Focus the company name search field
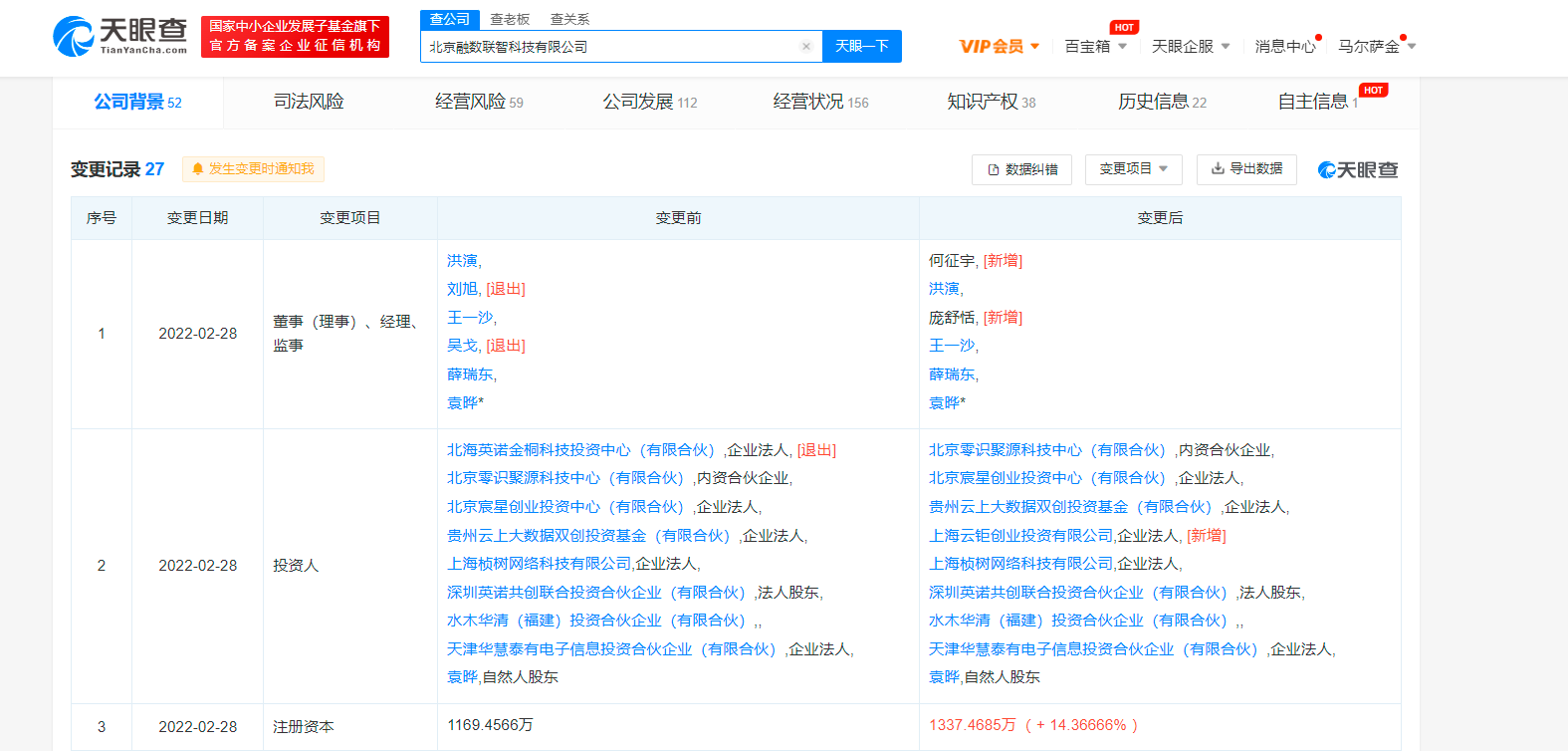The width and height of the screenshot is (1568, 751). pyautogui.click(x=609, y=47)
